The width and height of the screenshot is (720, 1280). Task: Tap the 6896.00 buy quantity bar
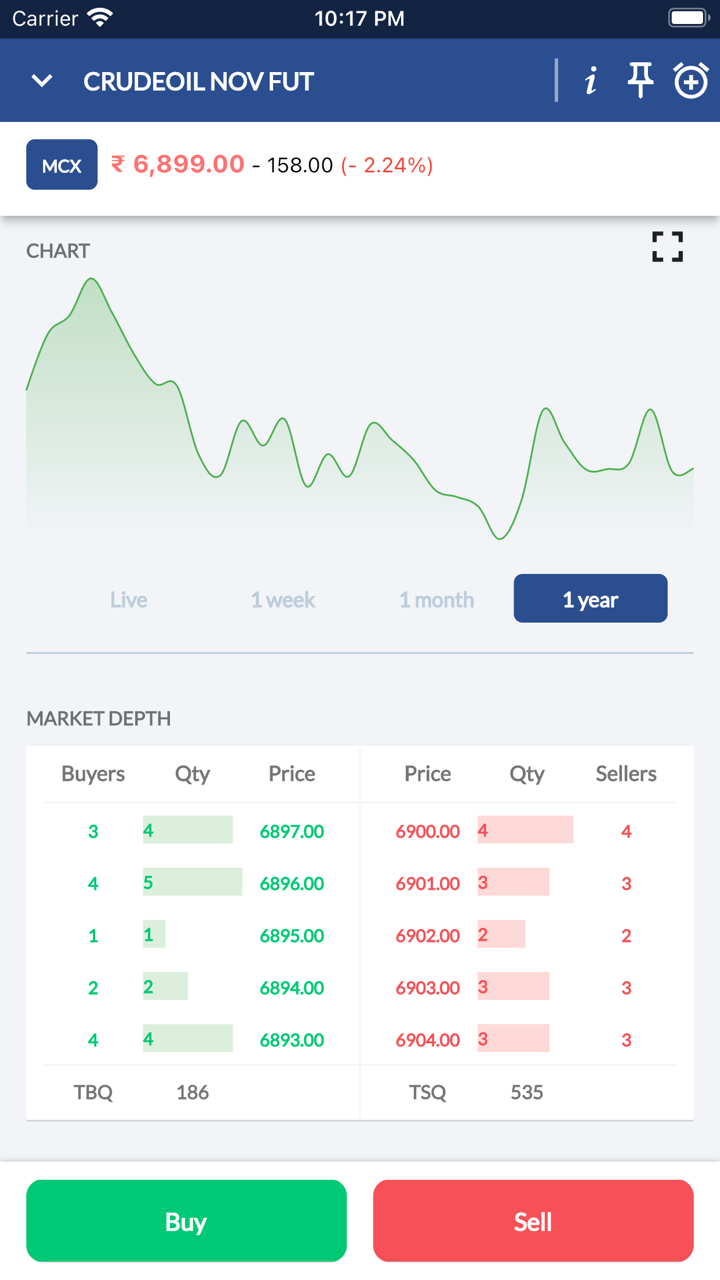(192, 883)
